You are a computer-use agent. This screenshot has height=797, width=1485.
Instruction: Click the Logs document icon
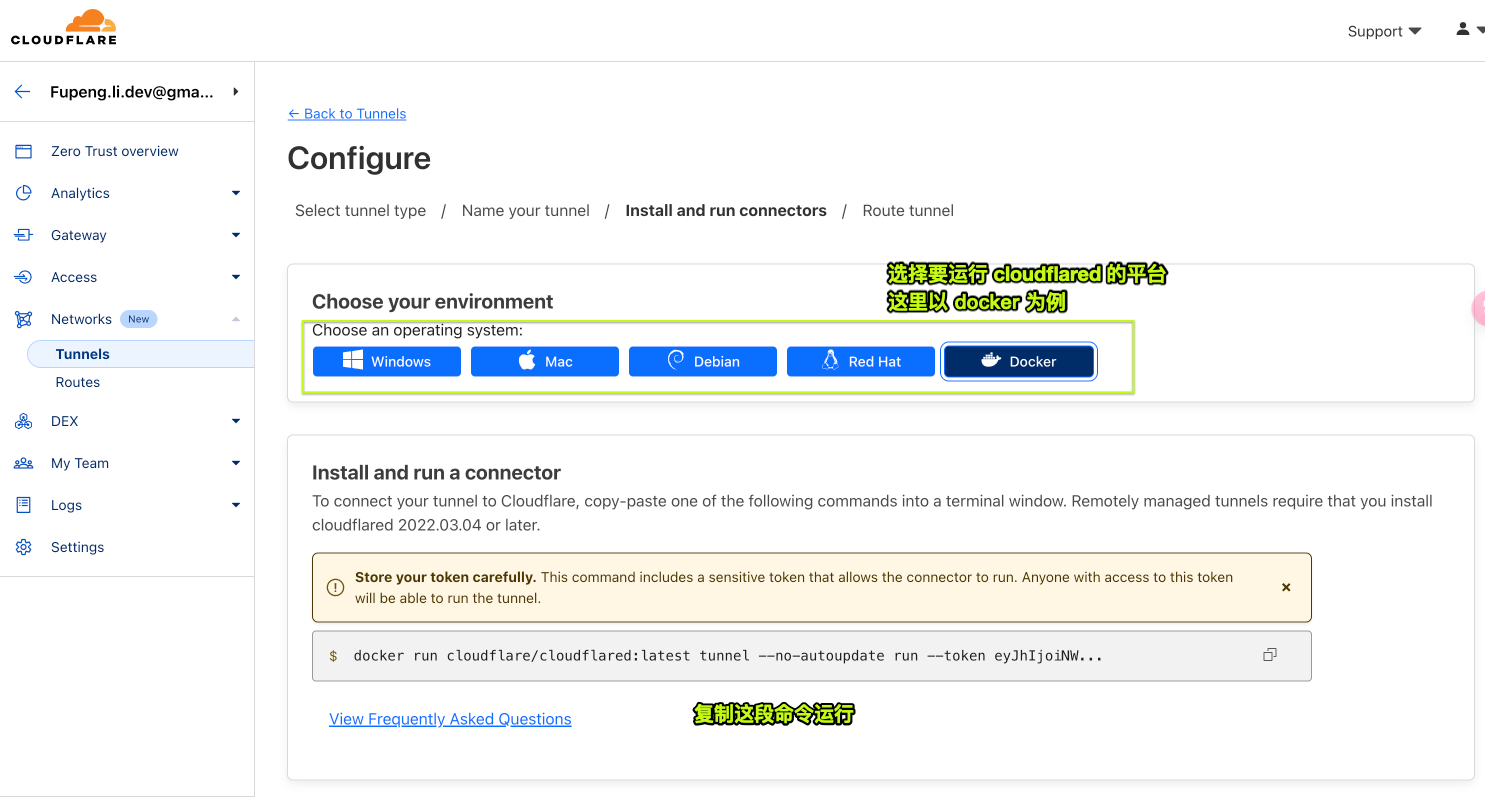tap(24, 505)
